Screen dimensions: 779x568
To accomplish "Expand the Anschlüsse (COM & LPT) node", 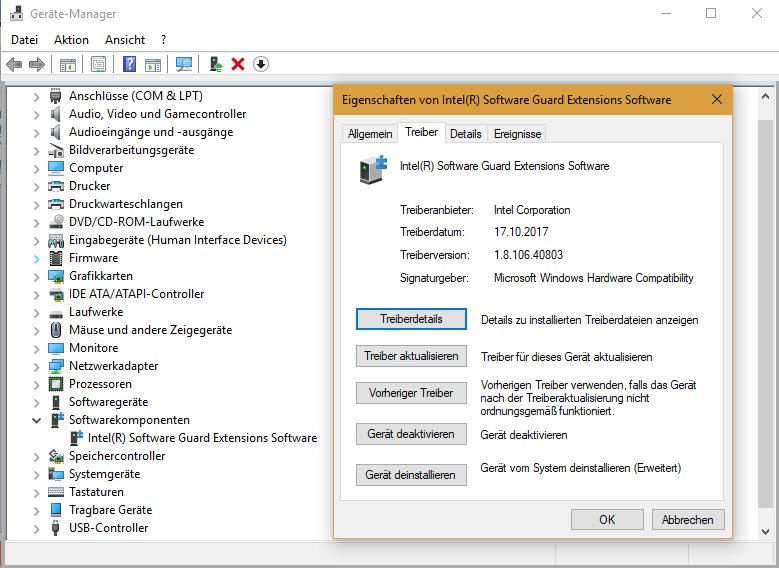I will (36, 97).
